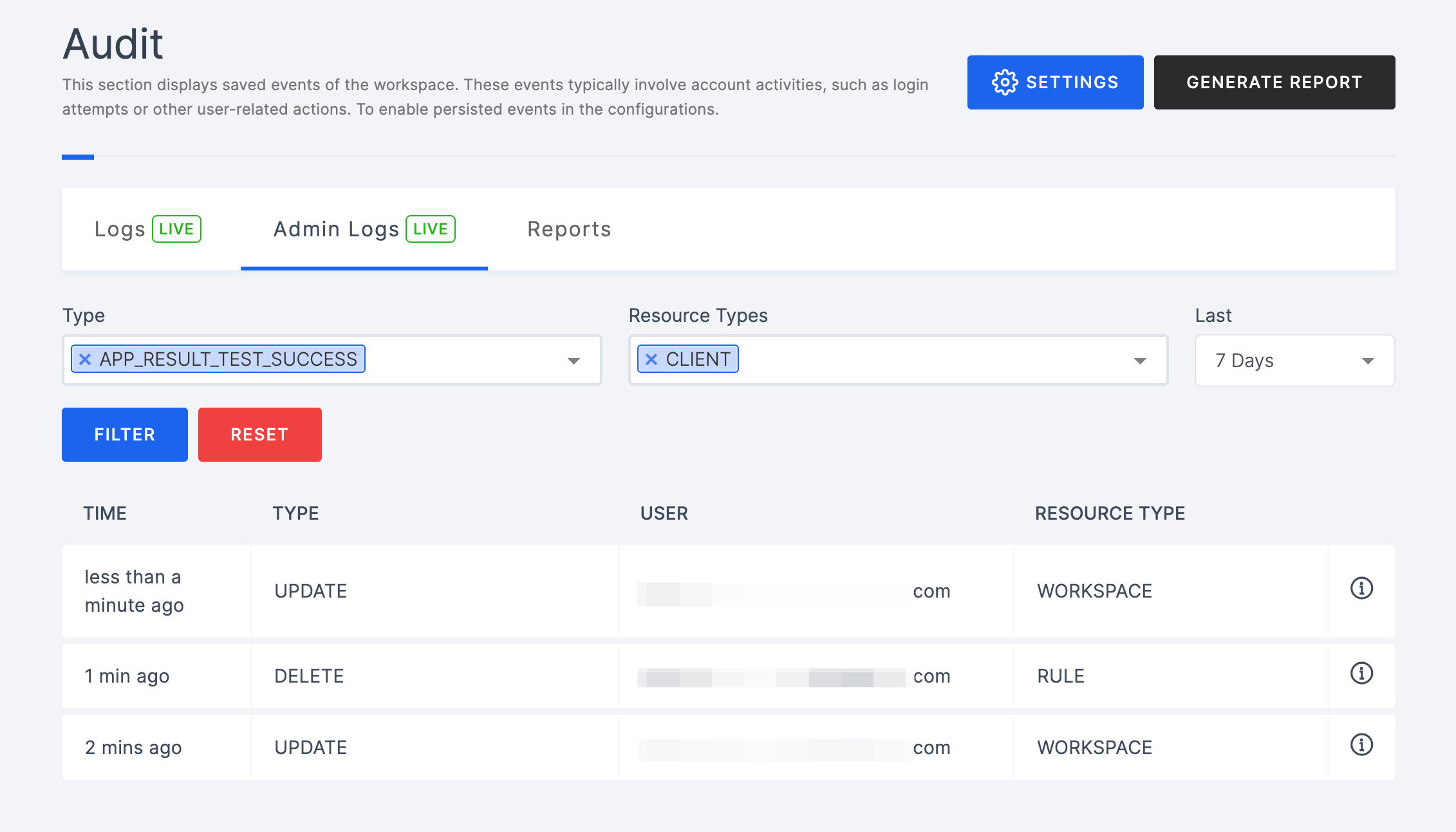Click the DELETE event row entry
The height and width of the screenshot is (832, 1456).
coord(729,676)
